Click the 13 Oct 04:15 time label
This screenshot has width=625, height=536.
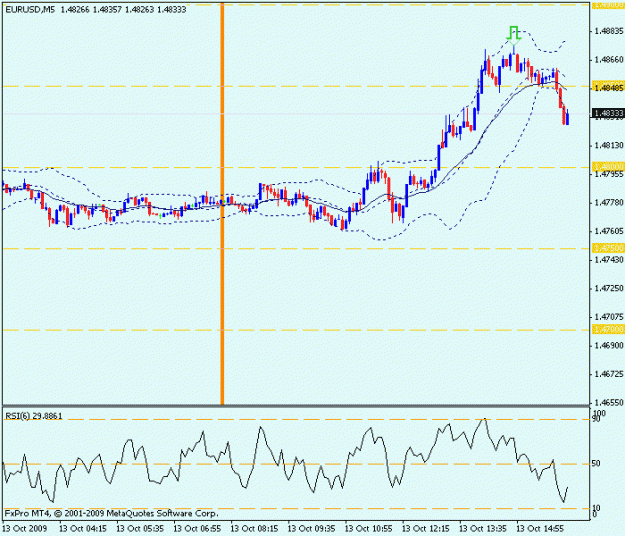pos(83,529)
